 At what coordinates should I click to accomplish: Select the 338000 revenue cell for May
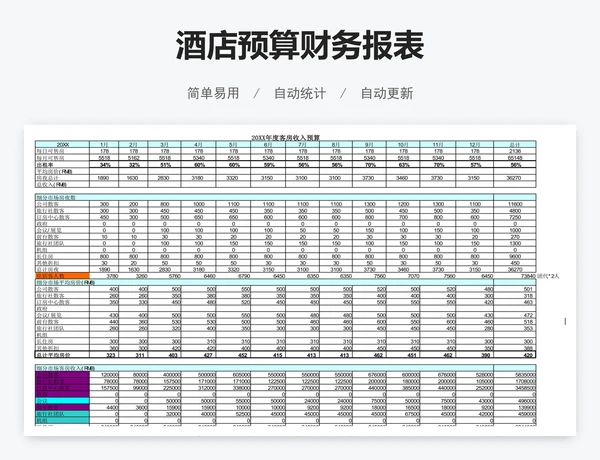tap(234, 388)
